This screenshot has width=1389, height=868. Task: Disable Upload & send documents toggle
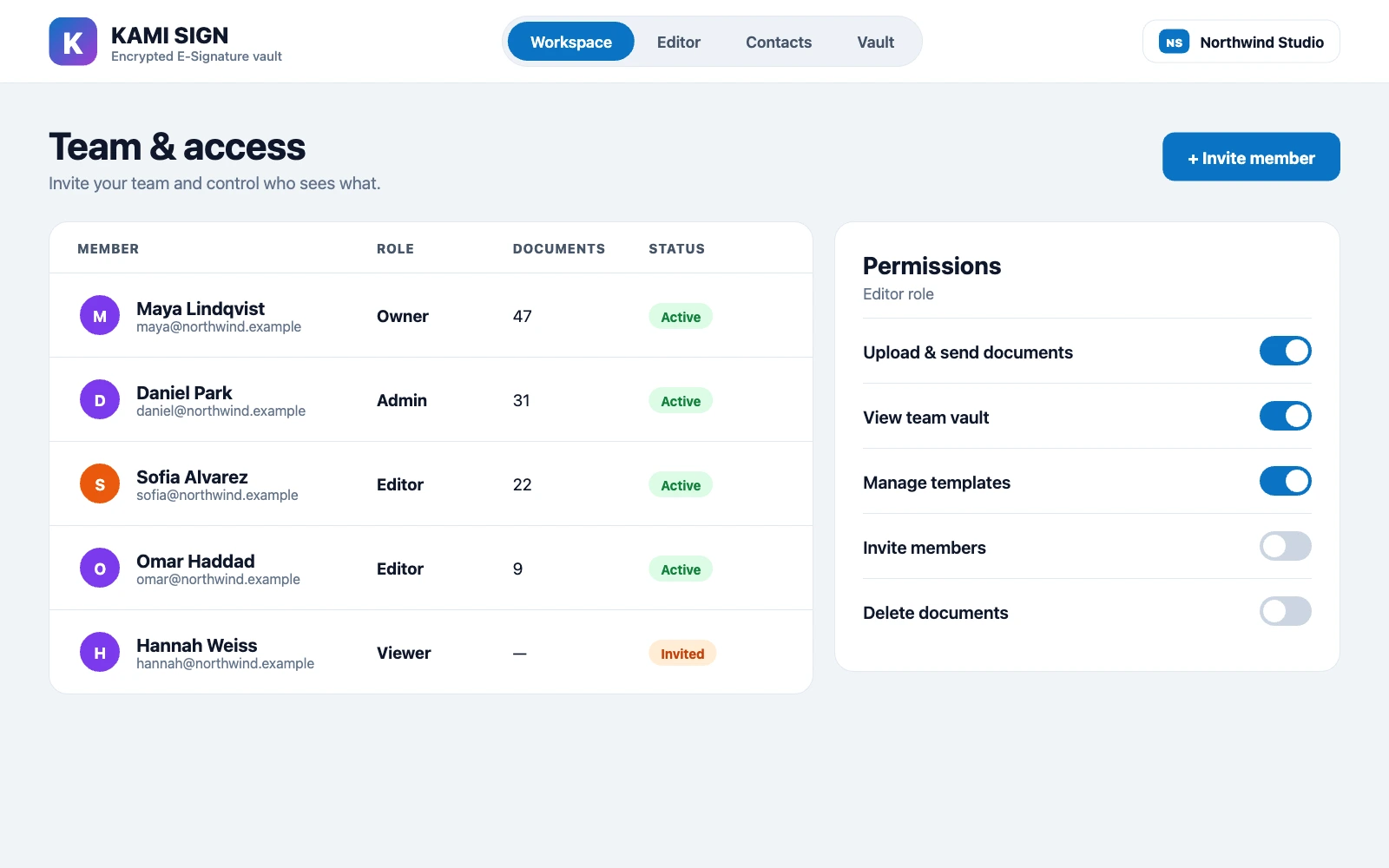click(x=1285, y=351)
